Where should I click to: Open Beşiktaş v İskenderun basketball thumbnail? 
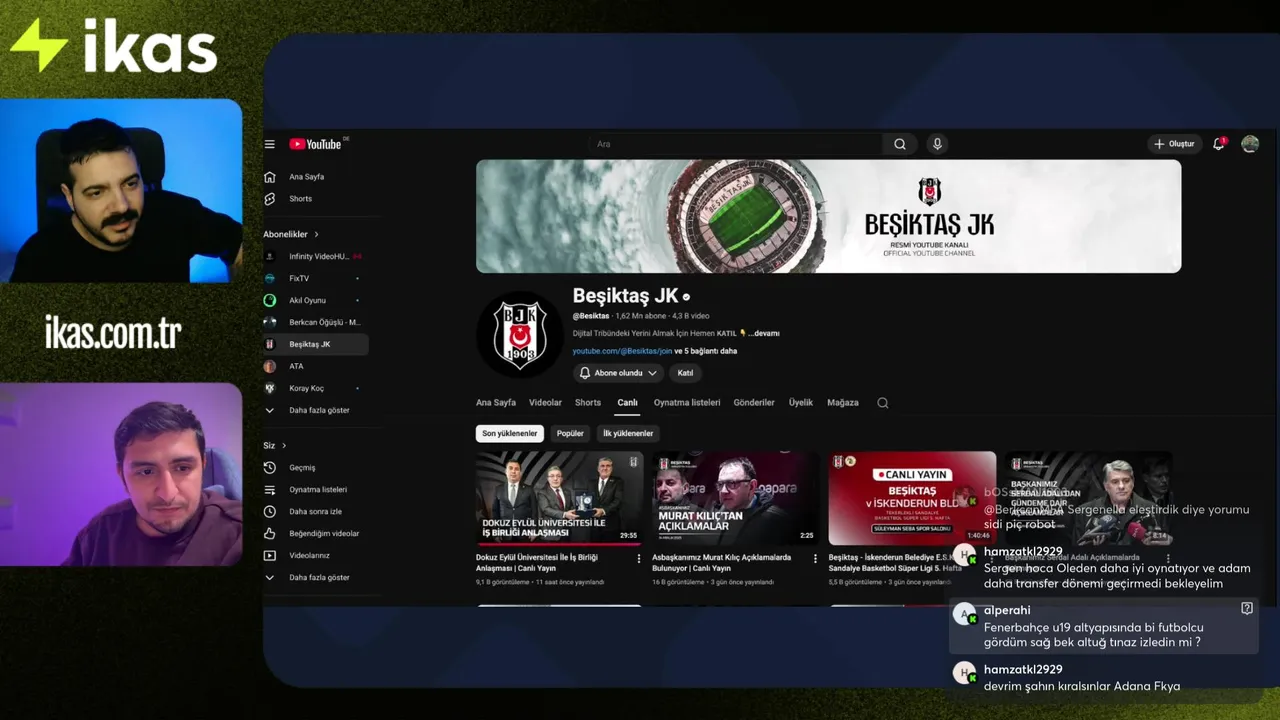point(912,497)
